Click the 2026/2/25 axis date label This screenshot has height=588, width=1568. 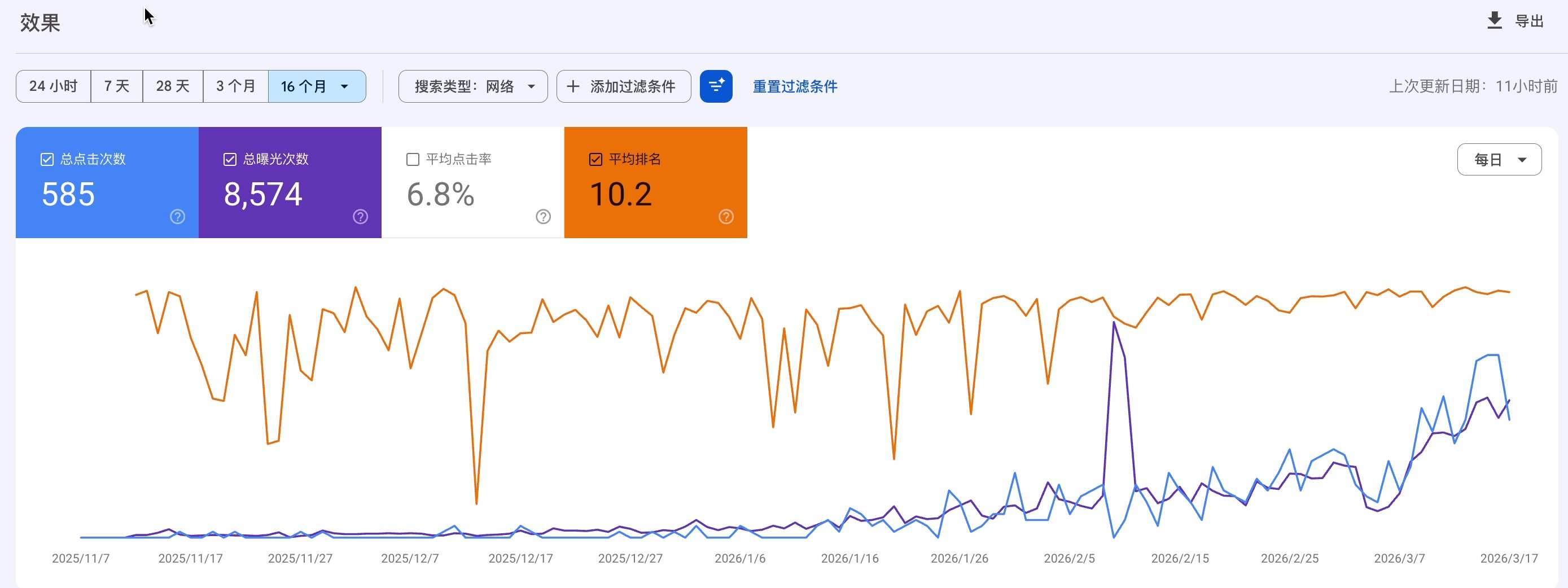[1289, 558]
